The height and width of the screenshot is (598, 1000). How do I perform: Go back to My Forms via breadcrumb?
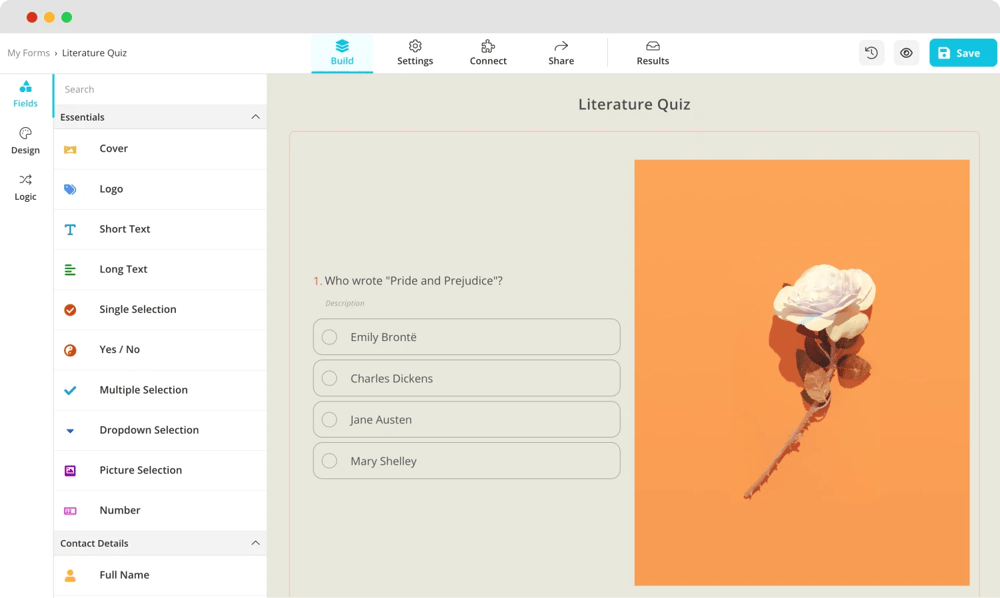click(28, 52)
